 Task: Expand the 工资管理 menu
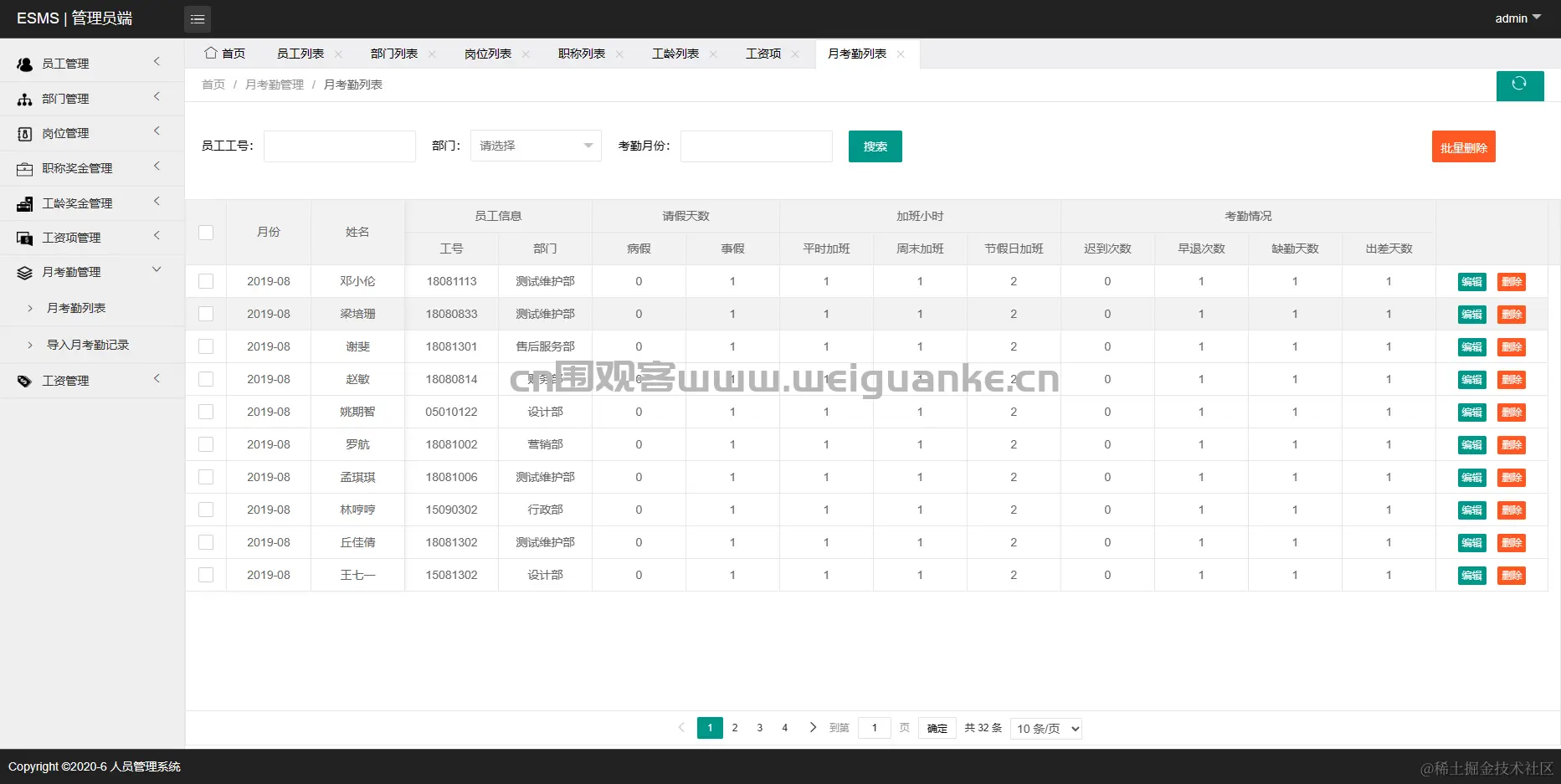tap(157, 379)
